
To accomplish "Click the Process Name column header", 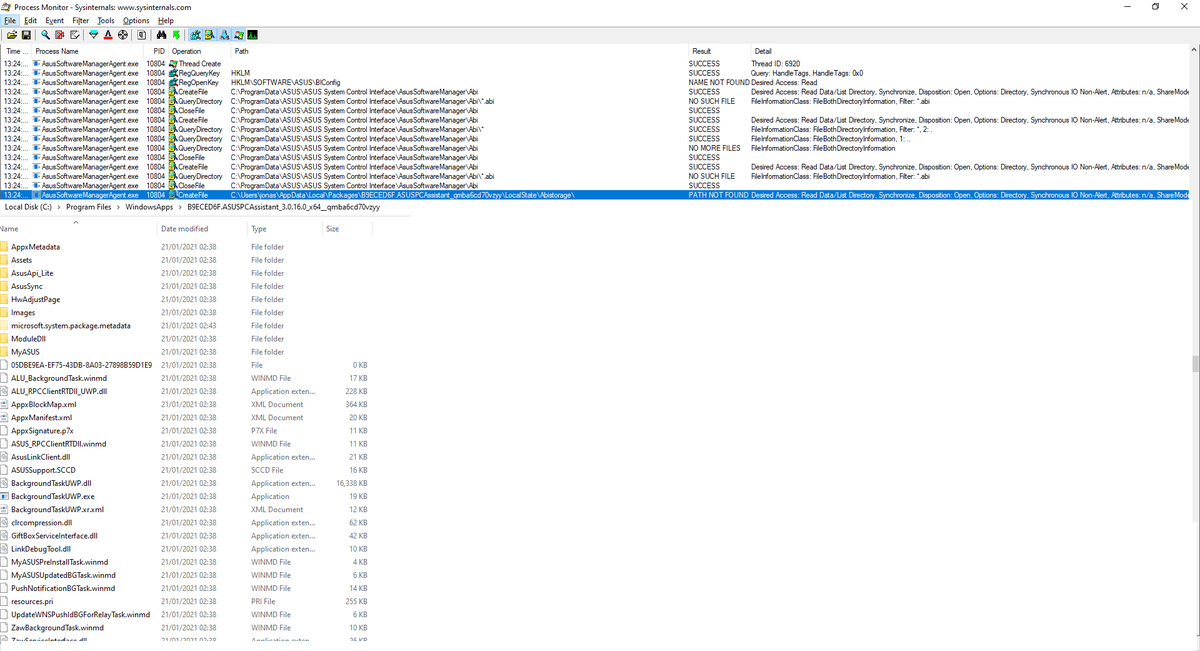I will tap(88, 50).
